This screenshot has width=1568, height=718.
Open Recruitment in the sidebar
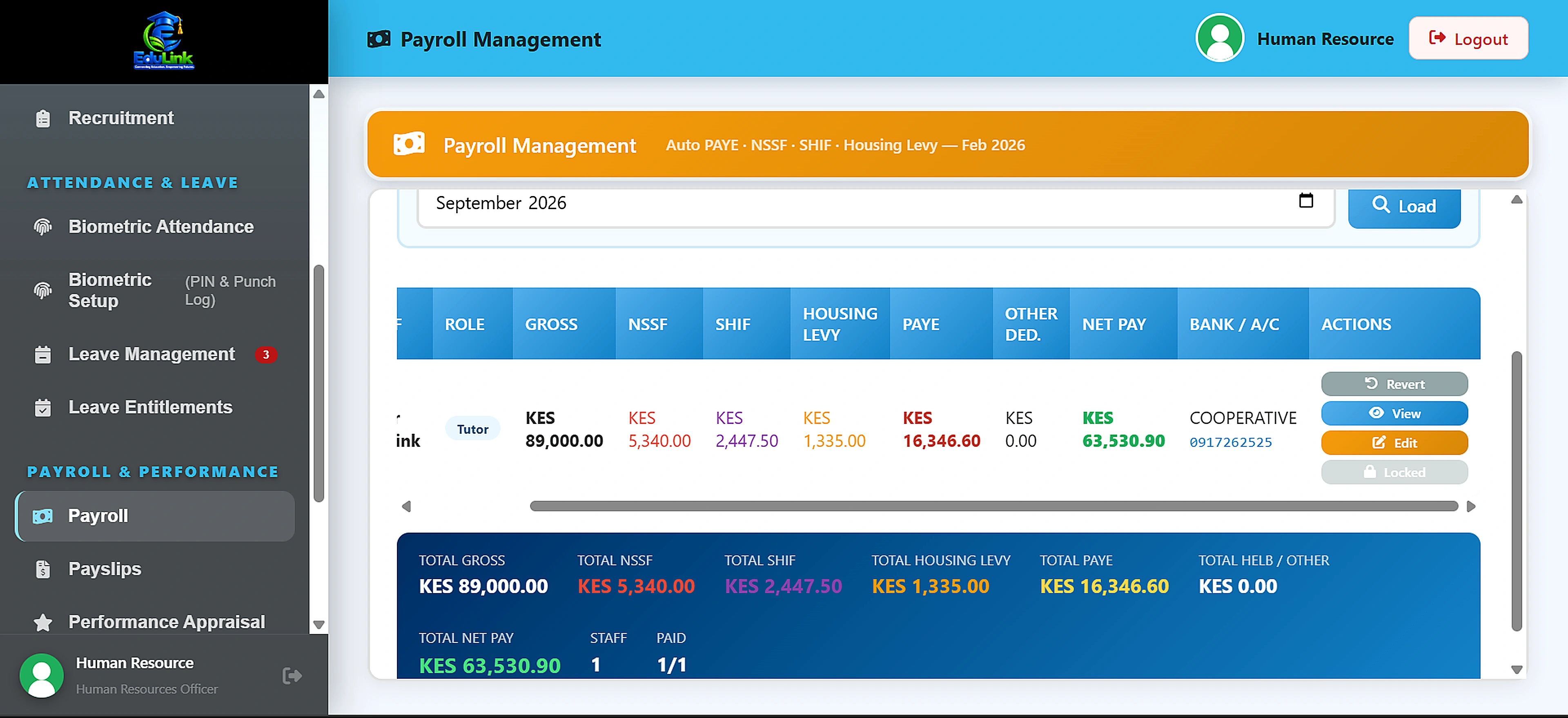155,118
